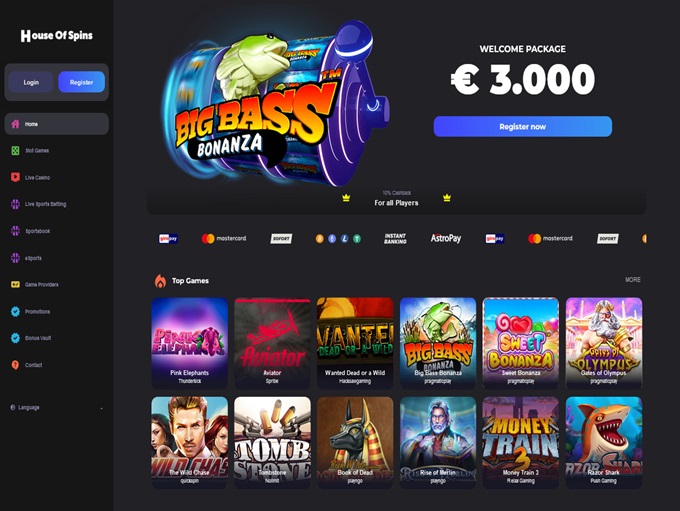Click the Promotions badge icon
Viewport: 680px width, 511px height.
(15, 311)
